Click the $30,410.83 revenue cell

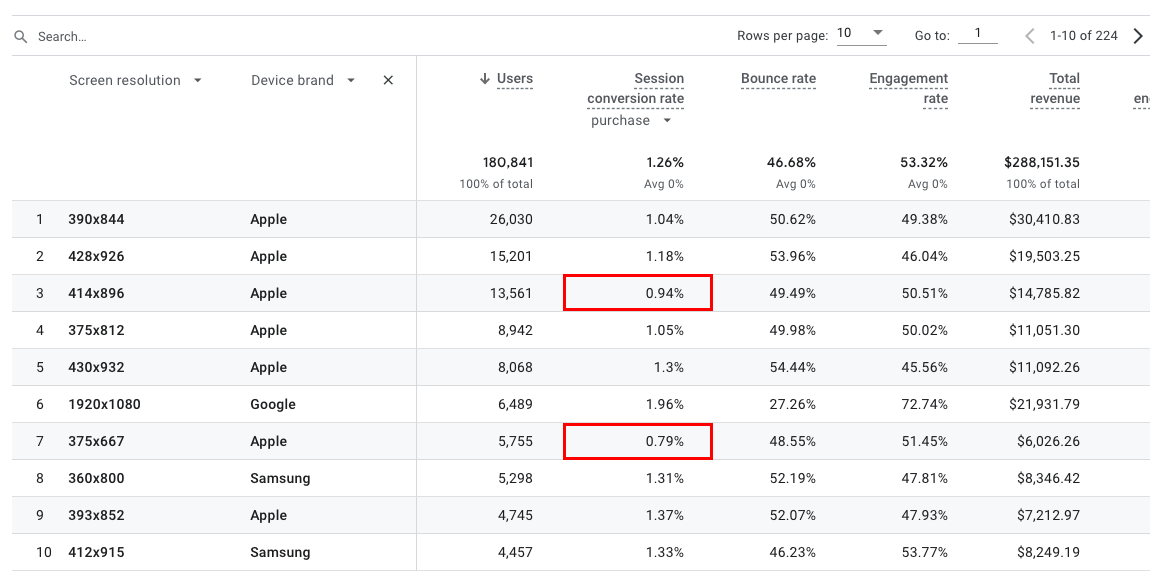click(1044, 220)
